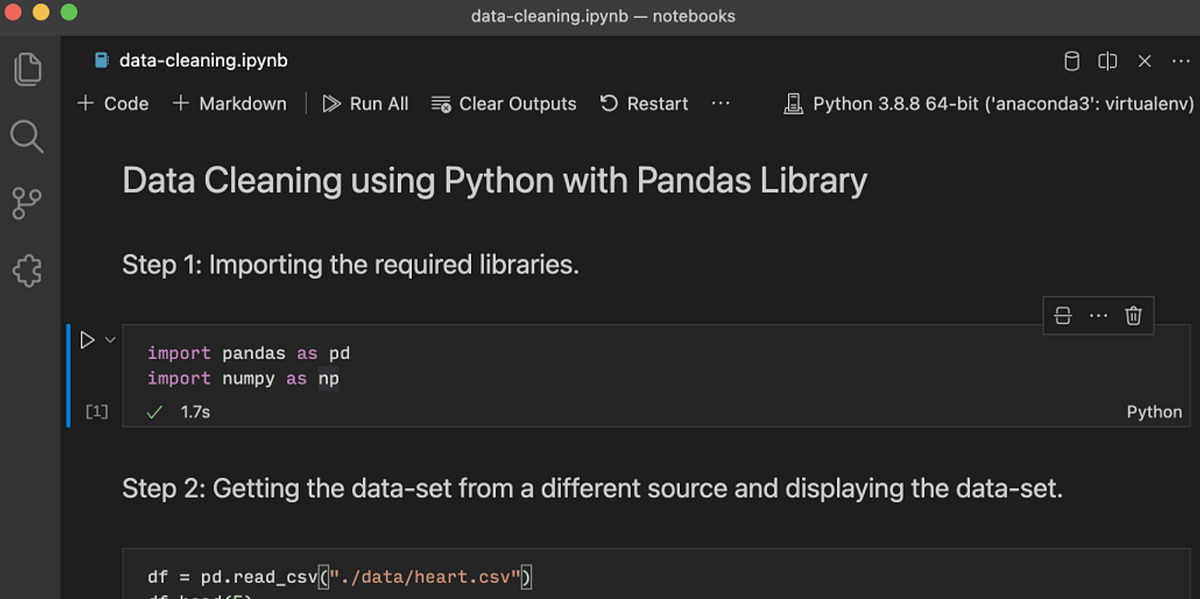Split the pandas import cell
Image resolution: width=1200 pixels, height=599 pixels.
click(x=1062, y=314)
